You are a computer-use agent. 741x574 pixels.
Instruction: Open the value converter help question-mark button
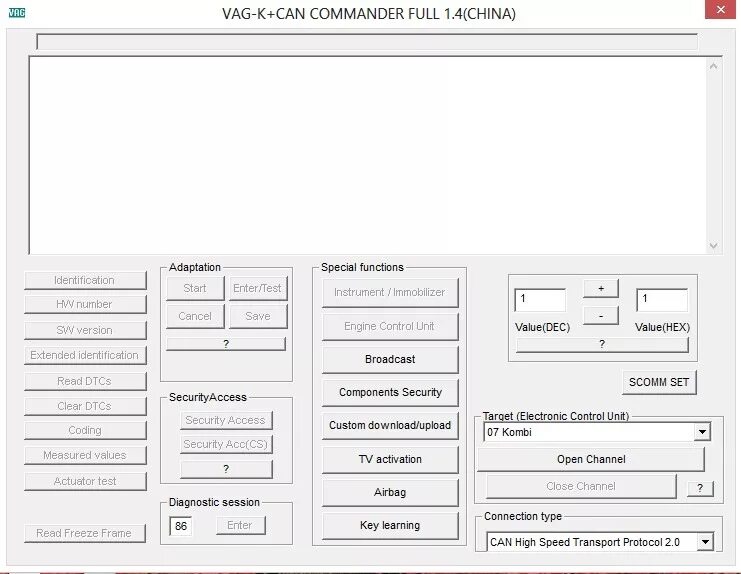pos(602,345)
